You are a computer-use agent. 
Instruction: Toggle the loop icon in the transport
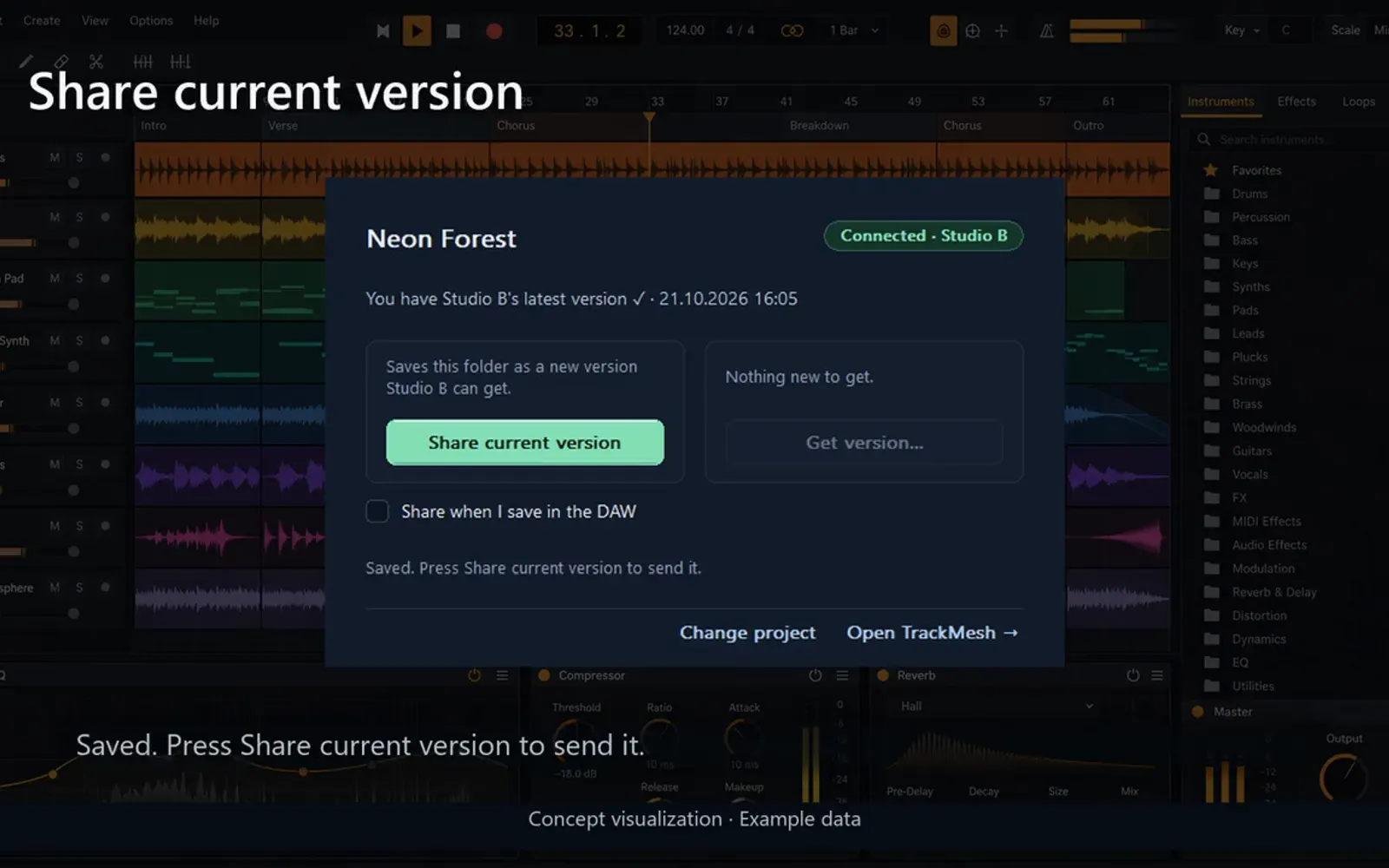point(792,30)
